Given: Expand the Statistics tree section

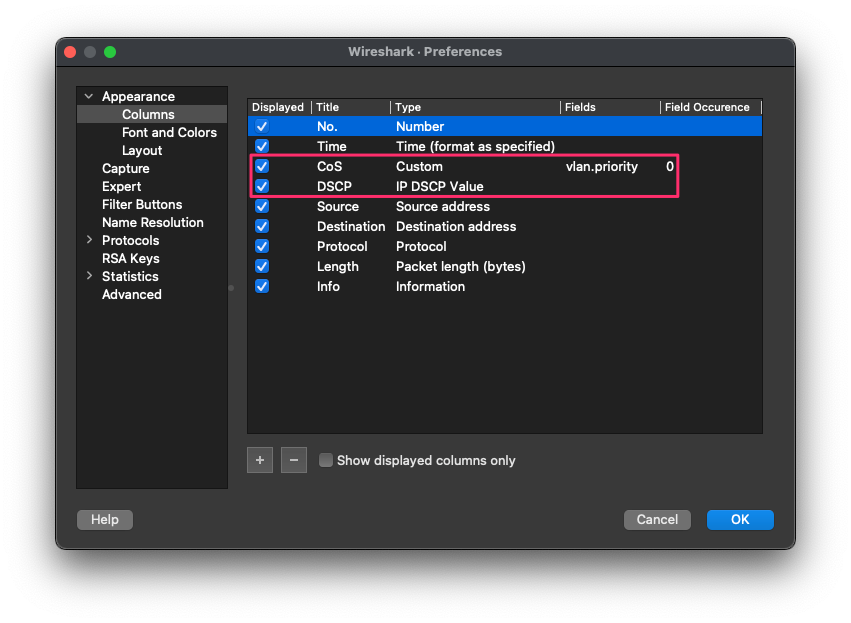Looking at the screenshot, I should click(90, 276).
